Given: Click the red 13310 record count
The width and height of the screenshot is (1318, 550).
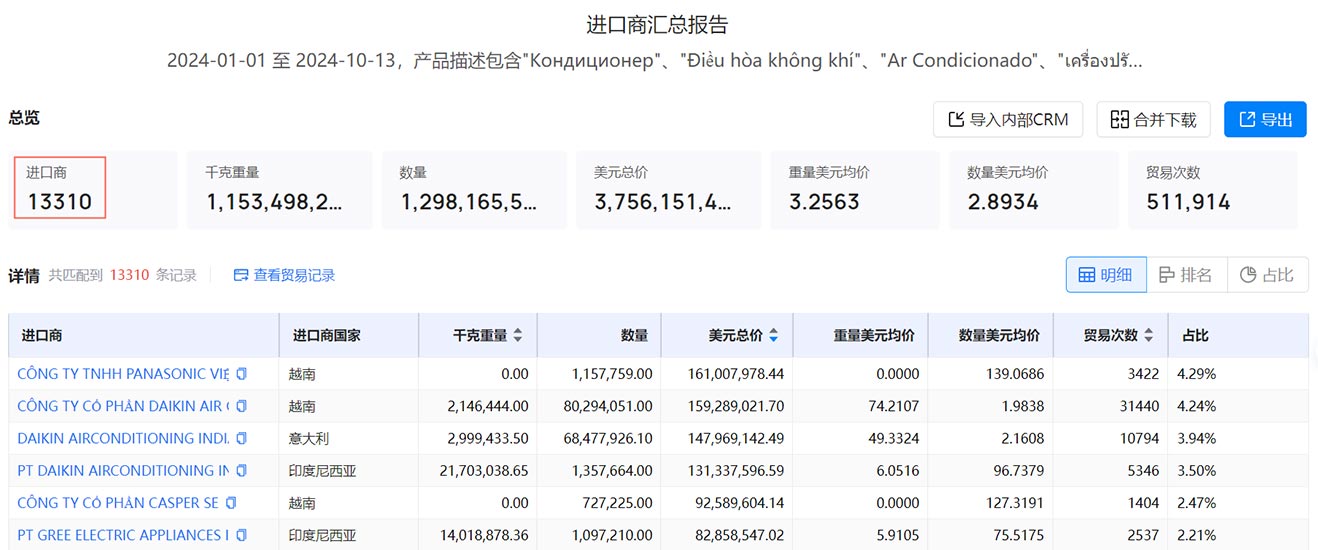Looking at the screenshot, I should (130, 275).
